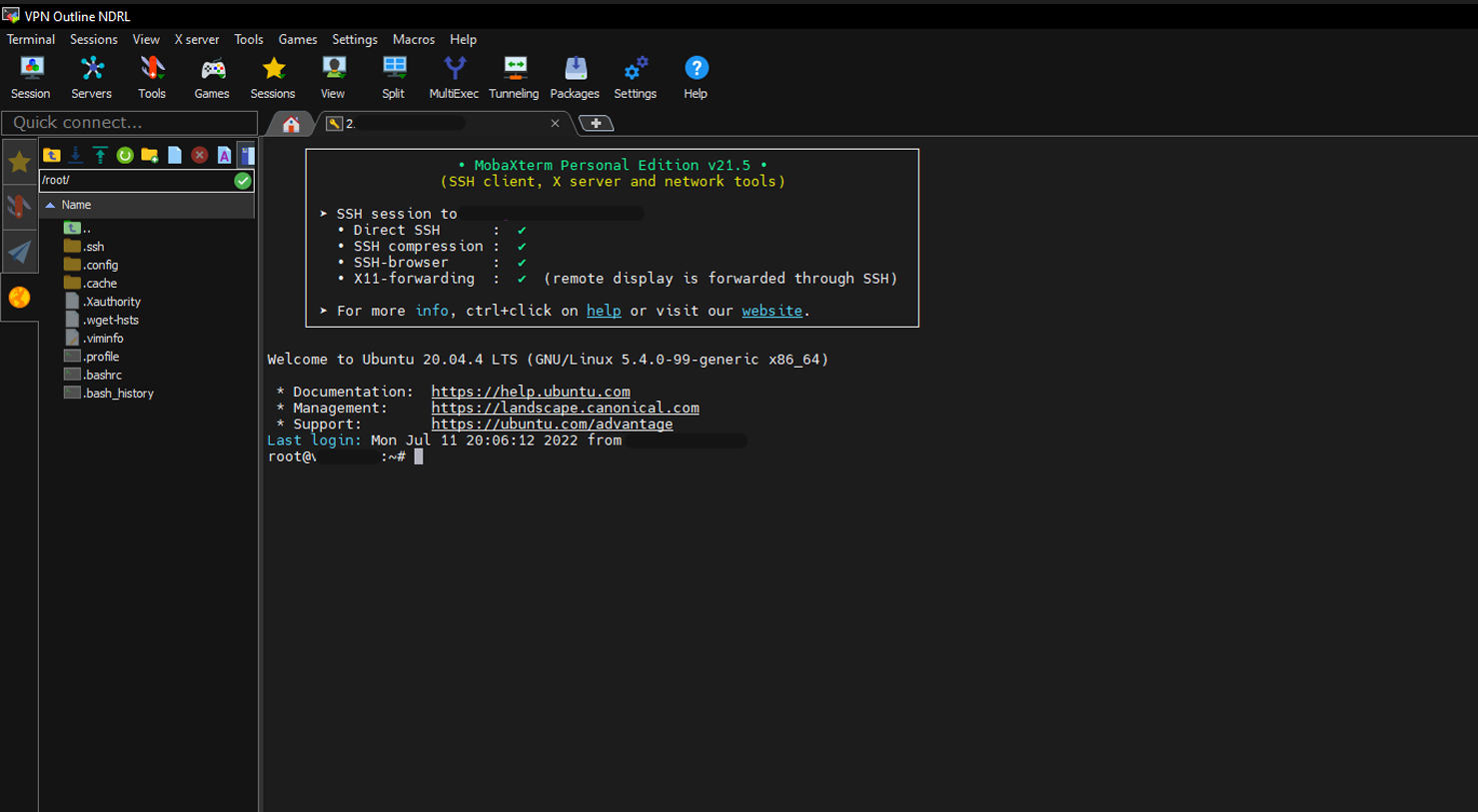
Task: Open the Games menu in the menu bar
Action: pyautogui.click(x=298, y=40)
